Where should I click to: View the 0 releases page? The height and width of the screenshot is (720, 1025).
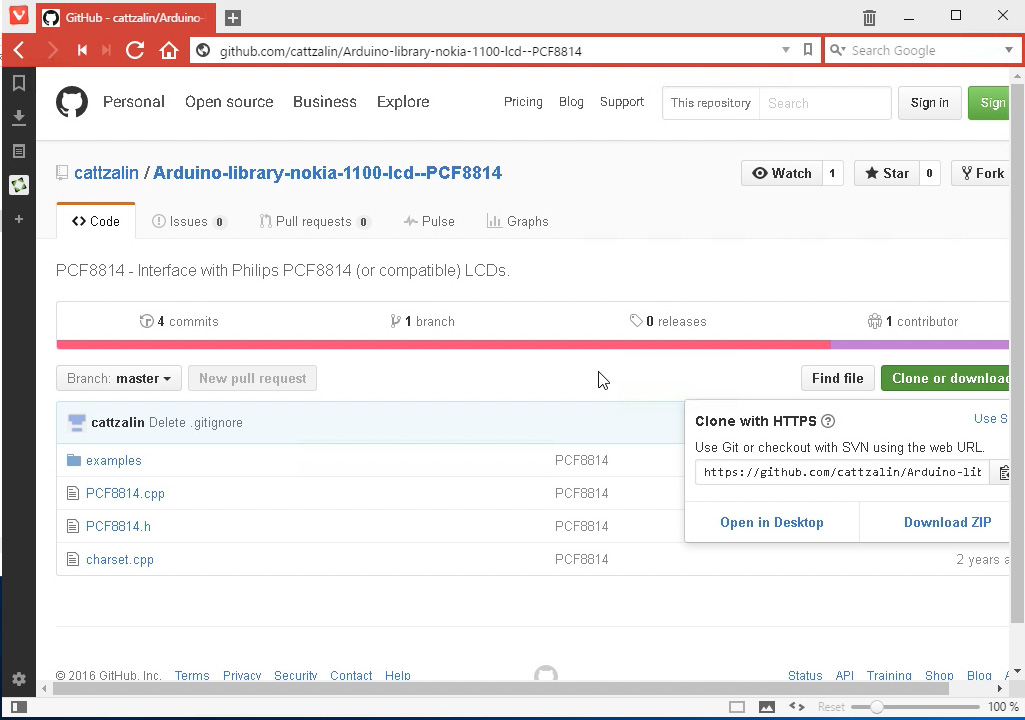point(668,321)
